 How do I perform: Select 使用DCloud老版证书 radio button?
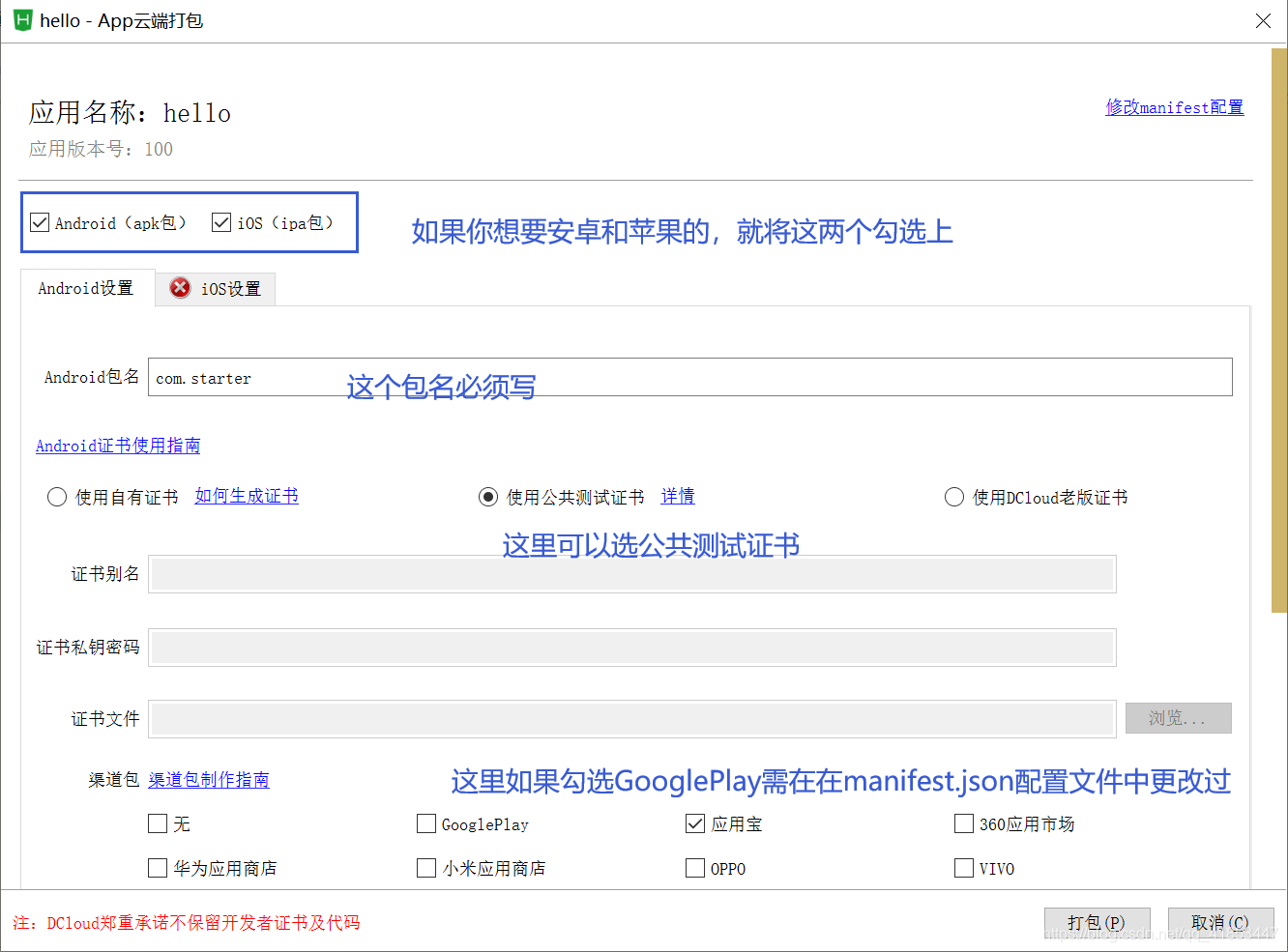[x=954, y=497]
